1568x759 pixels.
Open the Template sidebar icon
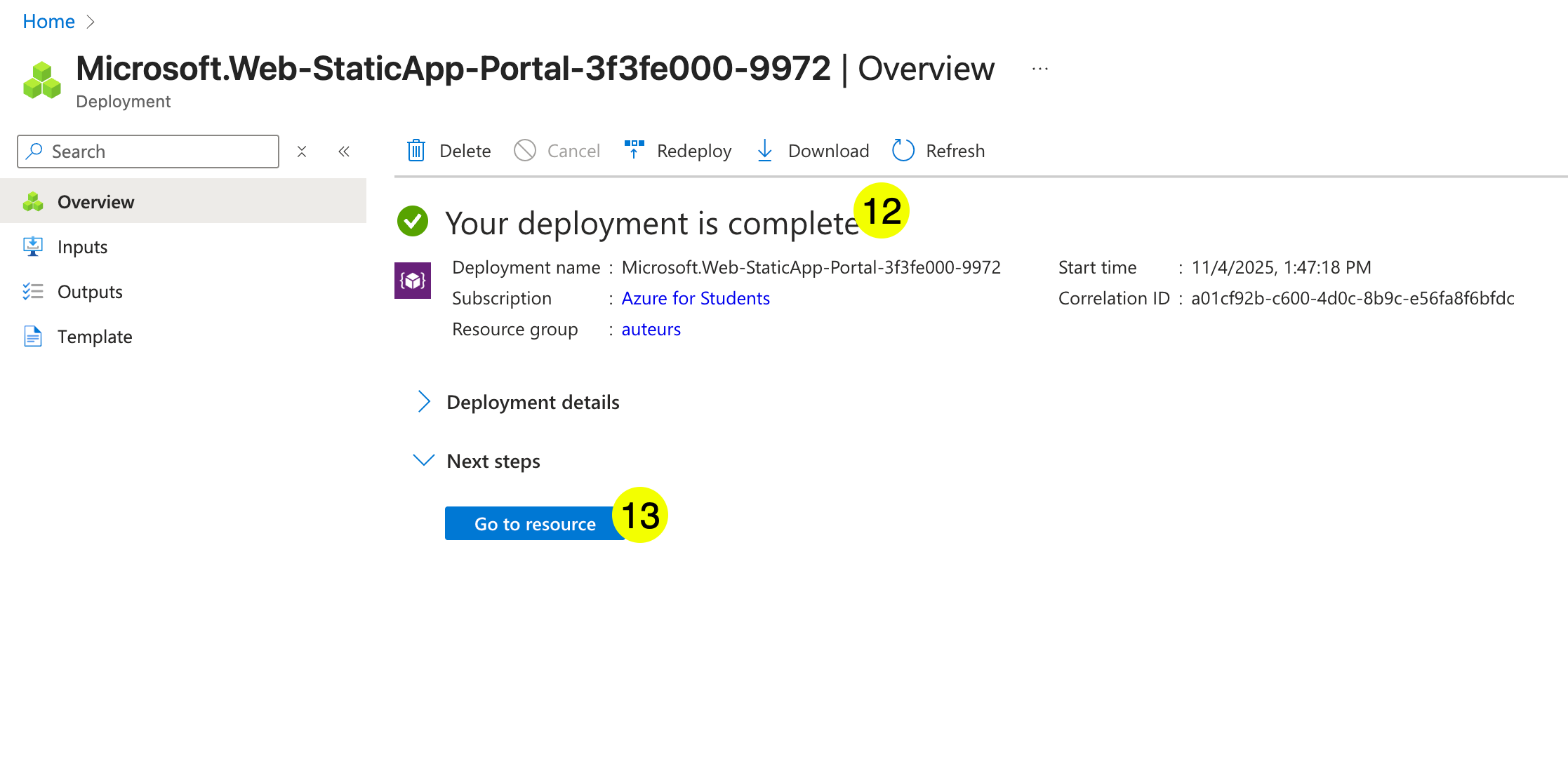click(x=33, y=336)
